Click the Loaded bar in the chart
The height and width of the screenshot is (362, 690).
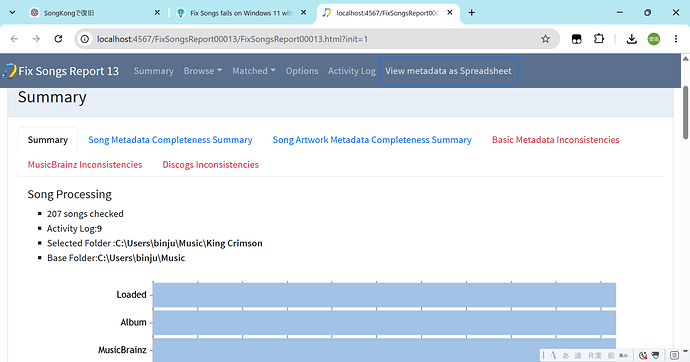tap(384, 295)
